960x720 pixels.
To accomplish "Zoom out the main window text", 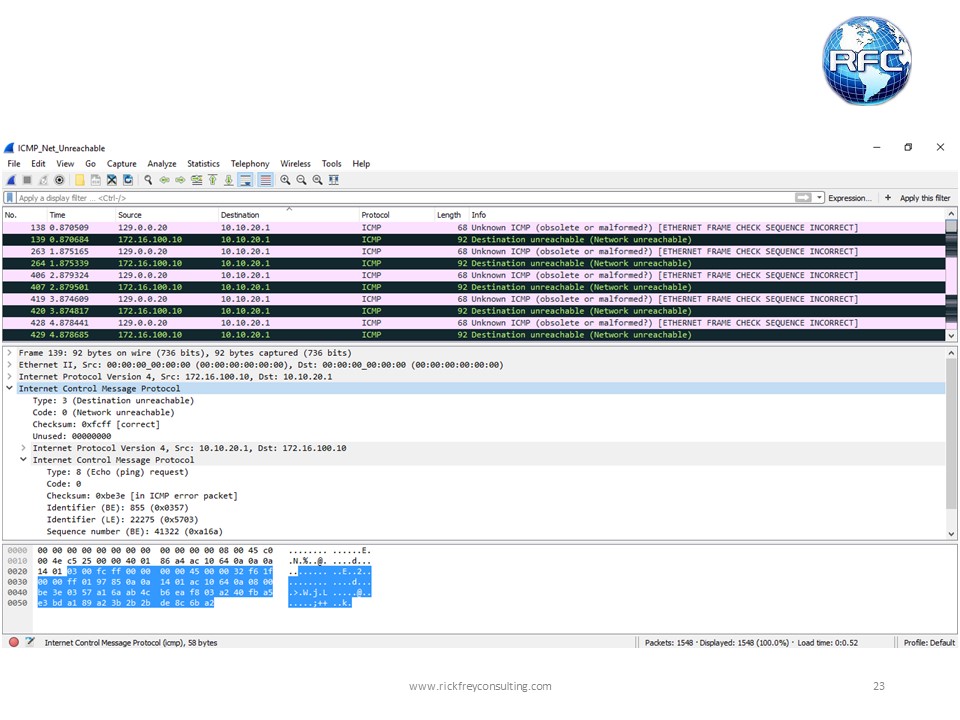I will pos(301,180).
